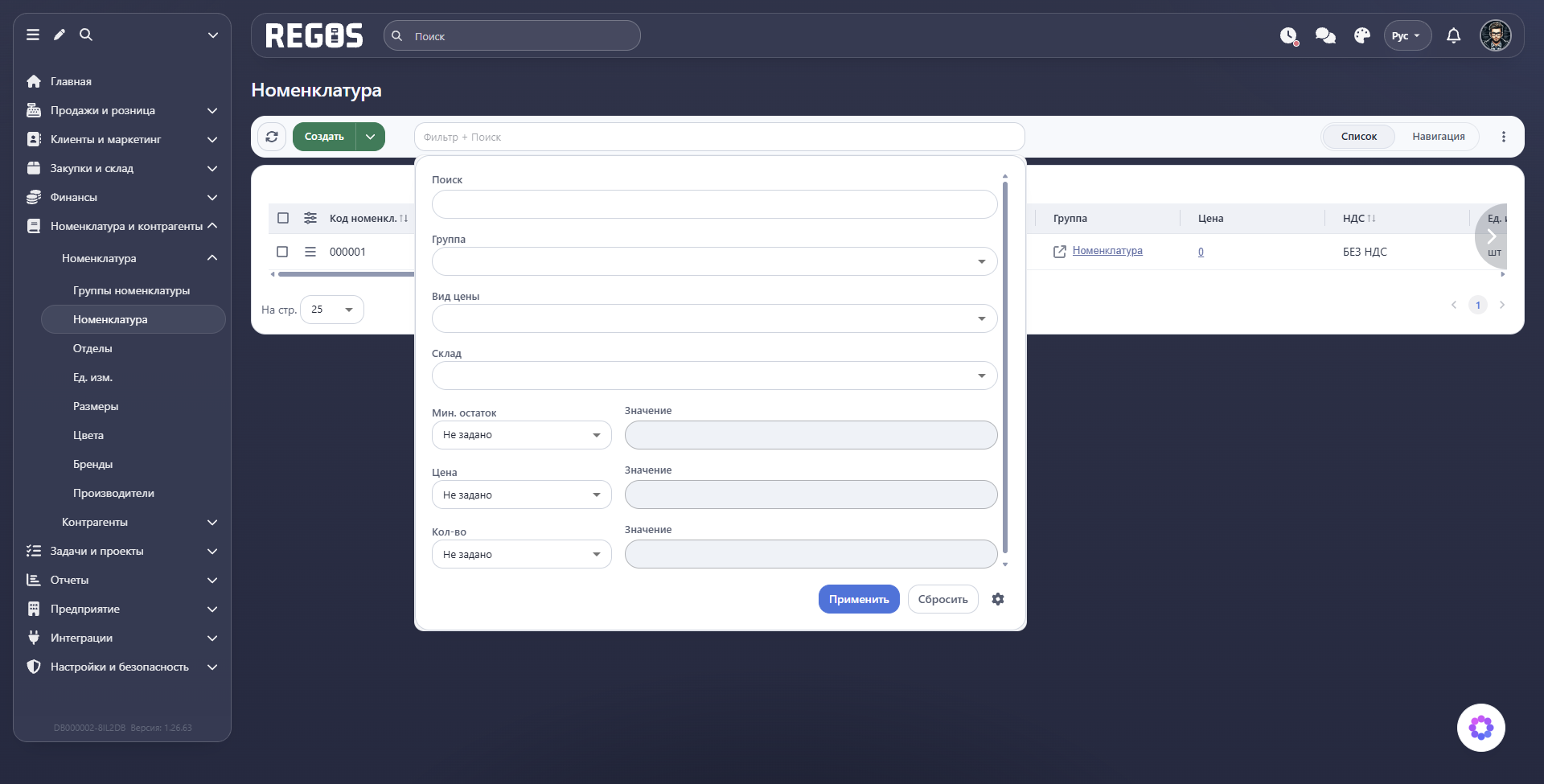Click the filter panel vertical scrollbar
The height and width of the screenshot is (784, 1544).
1005,367
